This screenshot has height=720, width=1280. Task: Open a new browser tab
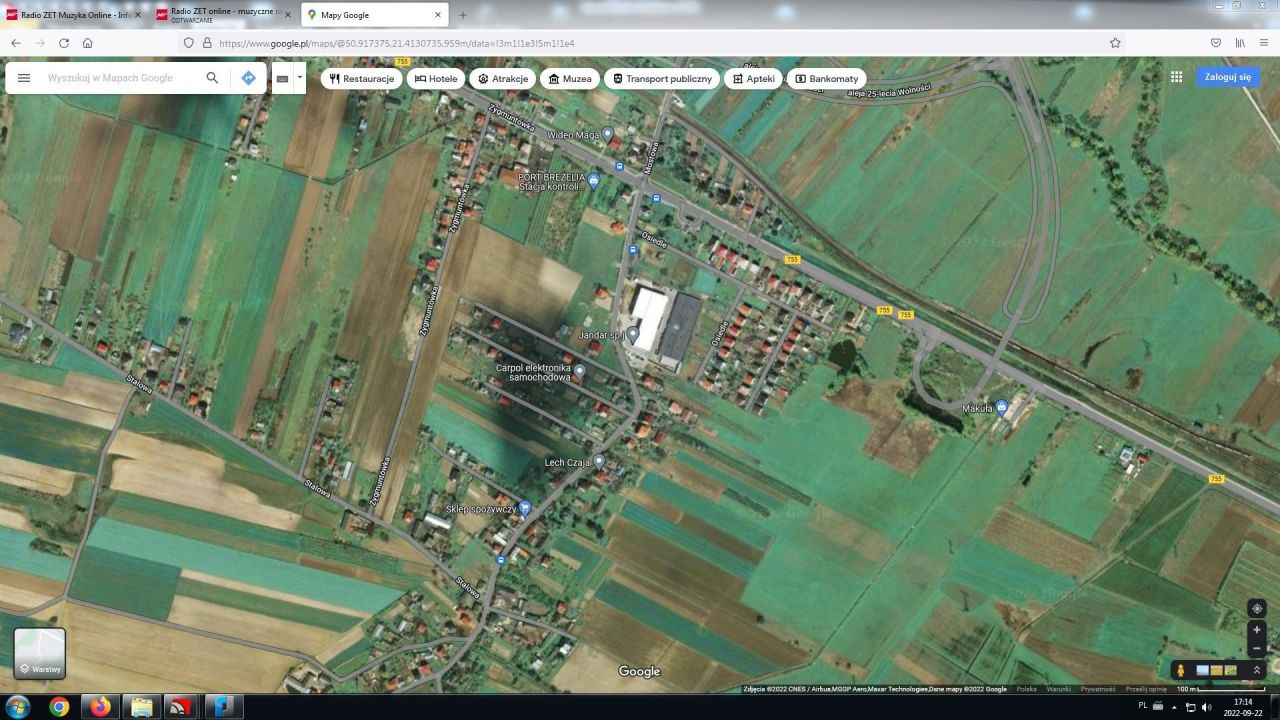pyautogui.click(x=462, y=15)
